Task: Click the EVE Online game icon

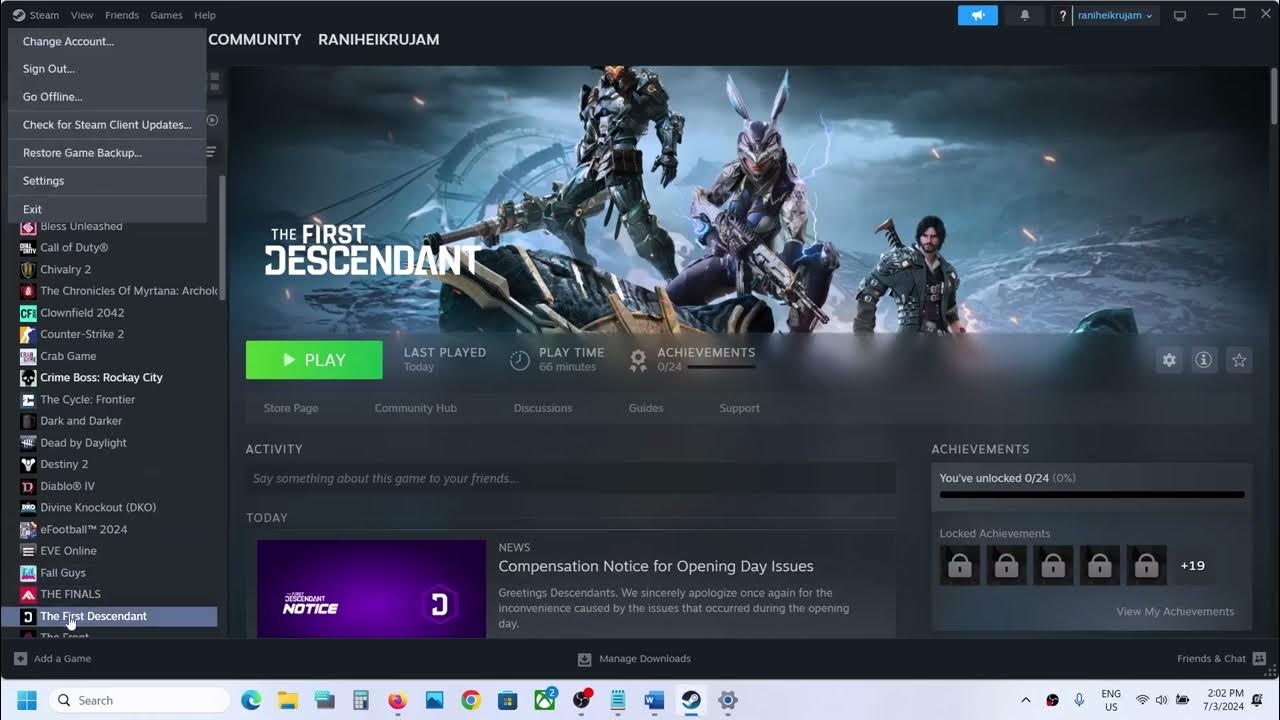Action: [x=28, y=551]
